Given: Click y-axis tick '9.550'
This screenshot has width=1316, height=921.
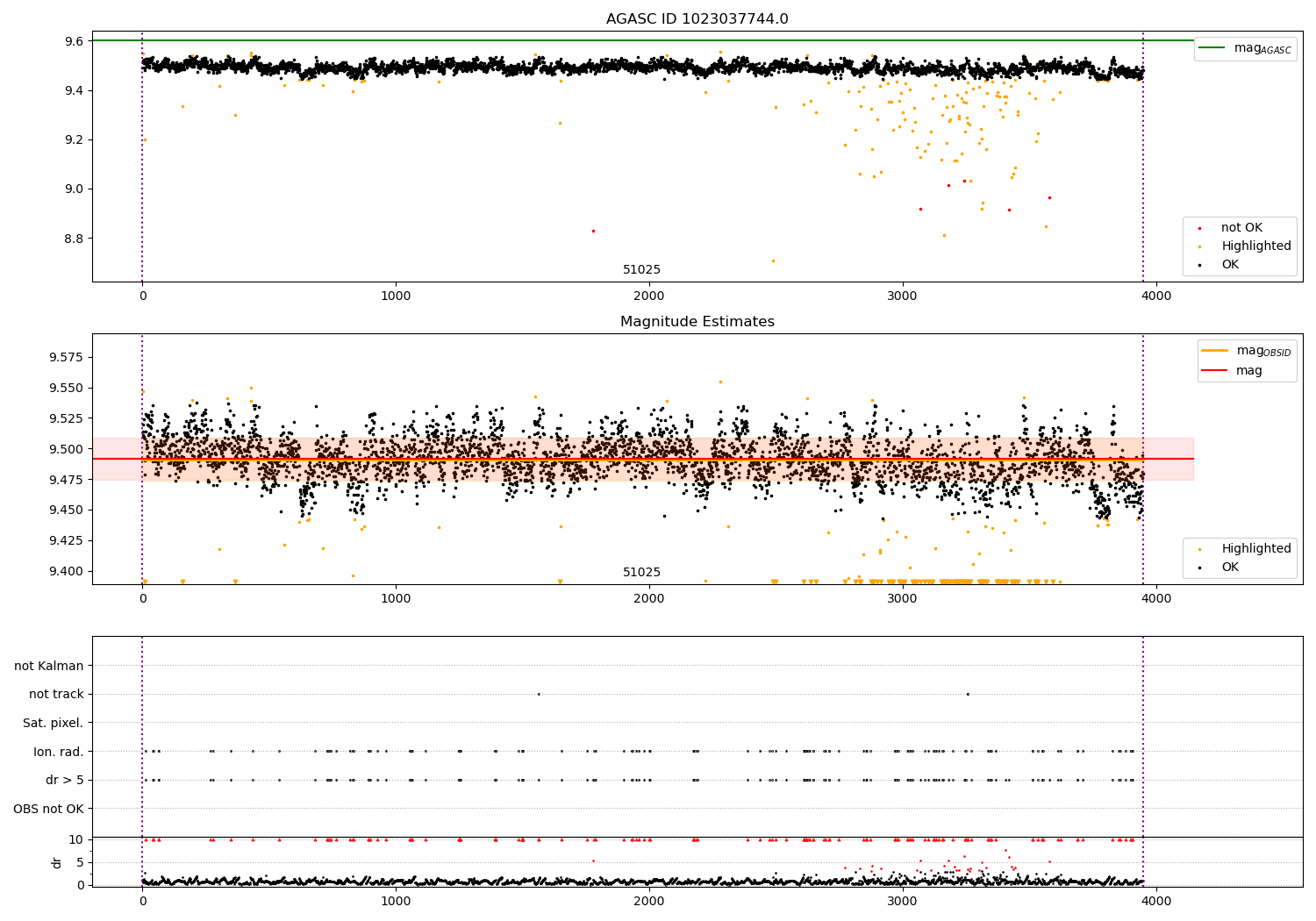Looking at the screenshot, I should [x=65, y=388].
